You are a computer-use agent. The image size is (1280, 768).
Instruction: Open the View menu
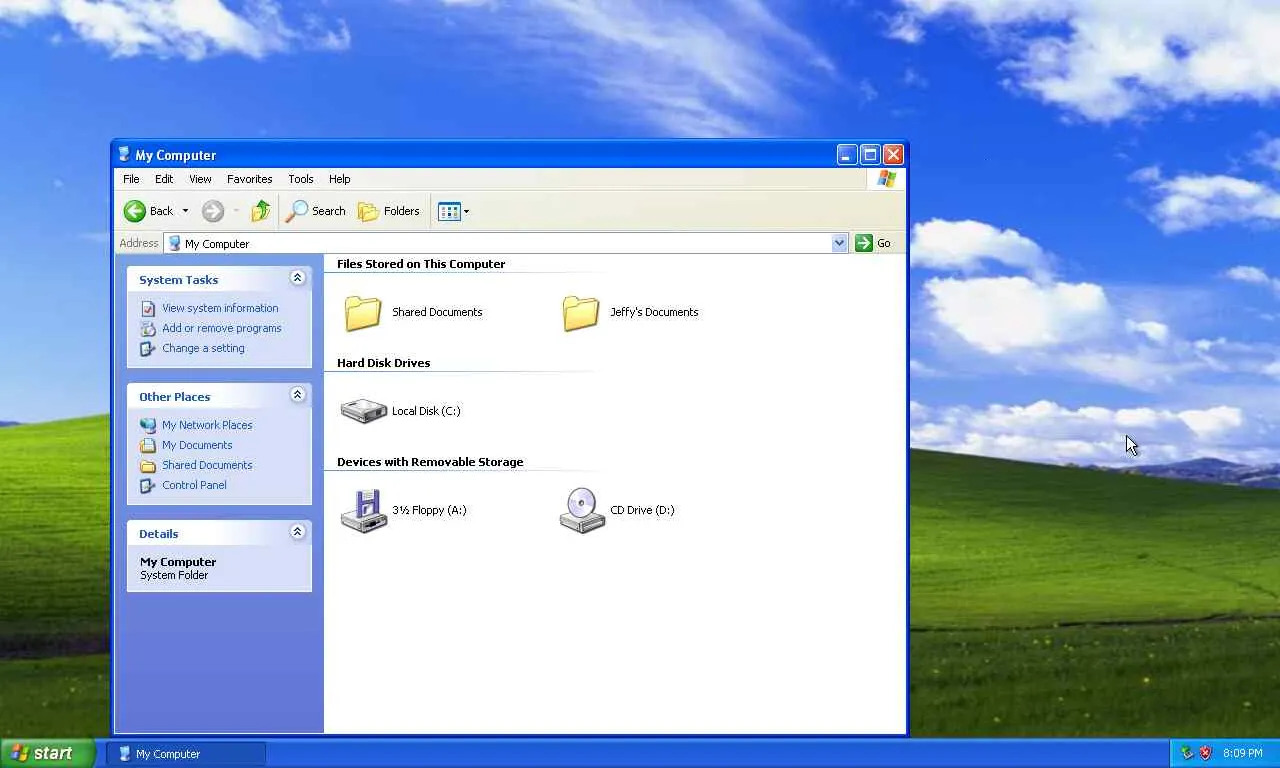200,179
